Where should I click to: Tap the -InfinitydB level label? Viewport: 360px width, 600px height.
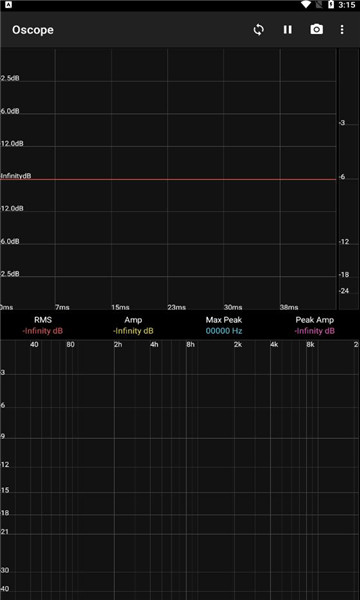click(x=16, y=176)
